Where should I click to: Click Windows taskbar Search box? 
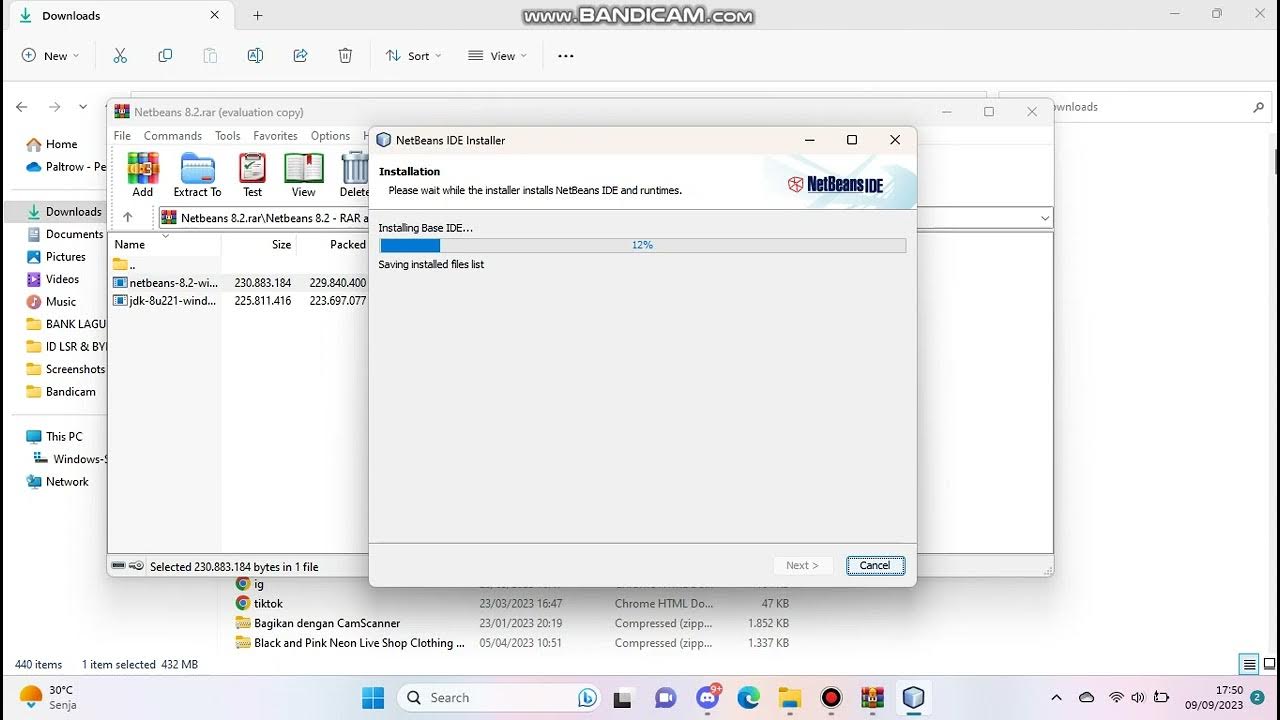[499, 698]
